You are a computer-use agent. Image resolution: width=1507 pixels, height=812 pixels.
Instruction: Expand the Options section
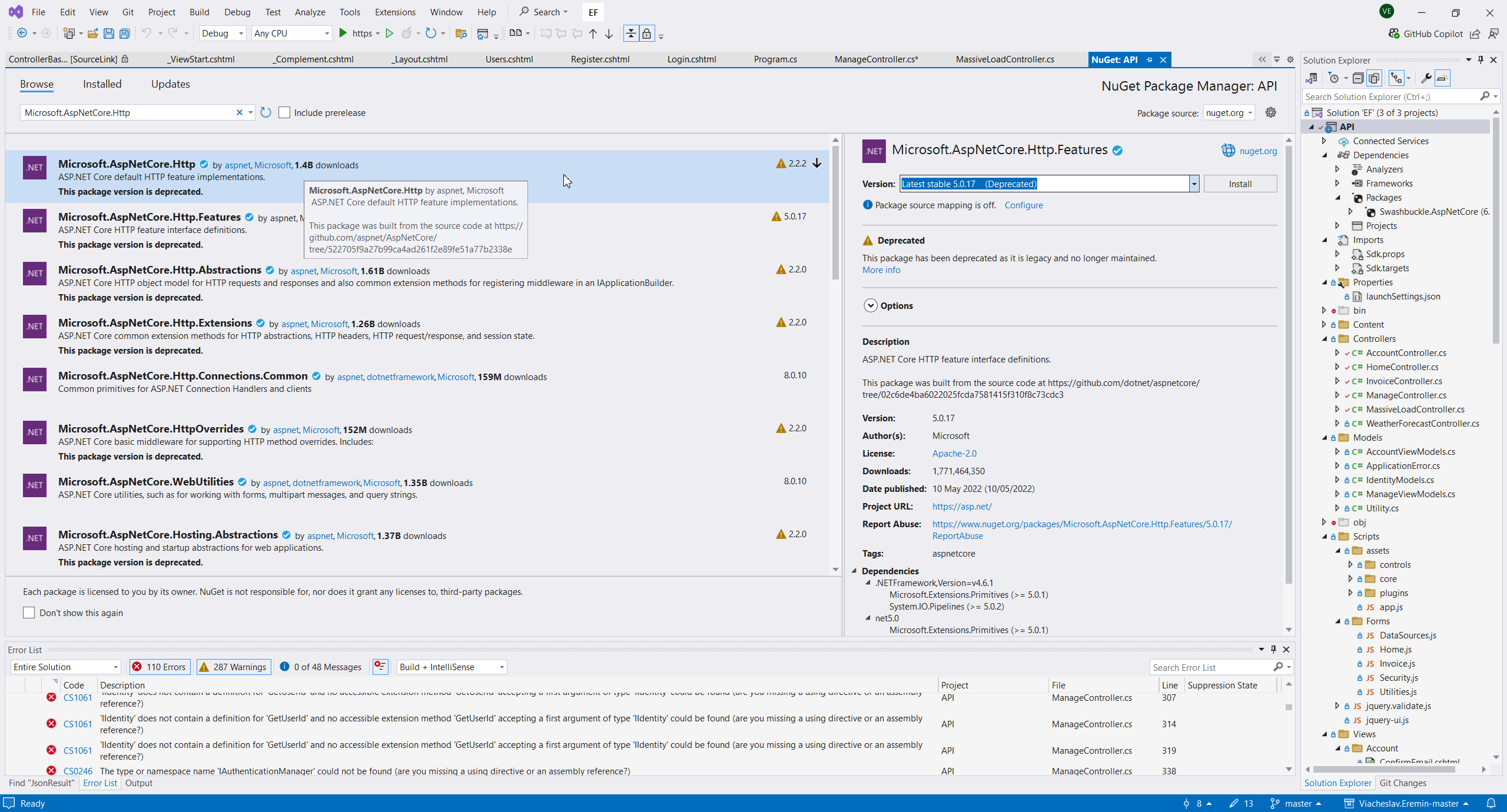pyautogui.click(x=871, y=305)
